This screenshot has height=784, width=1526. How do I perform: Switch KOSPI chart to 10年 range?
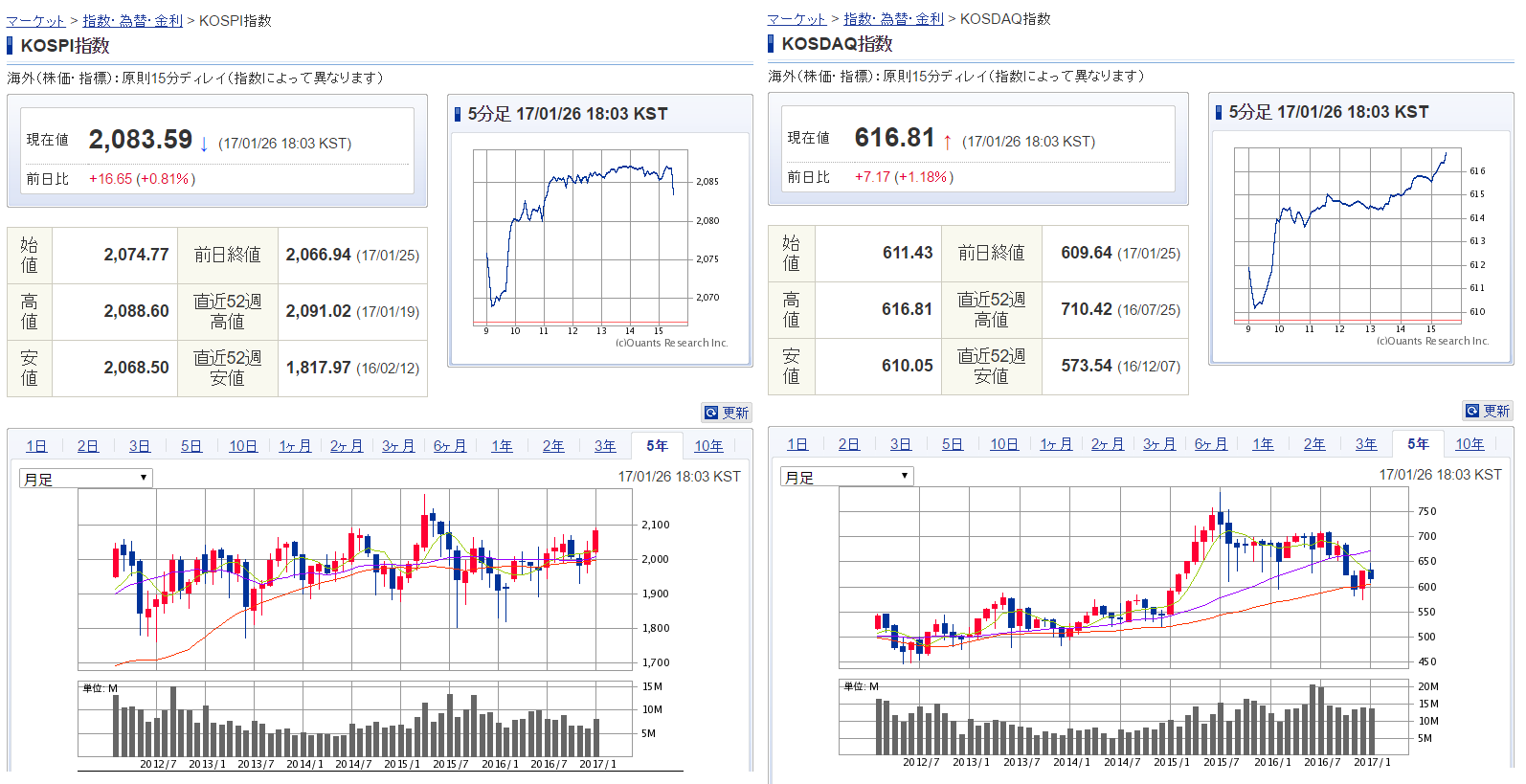[x=708, y=446]
